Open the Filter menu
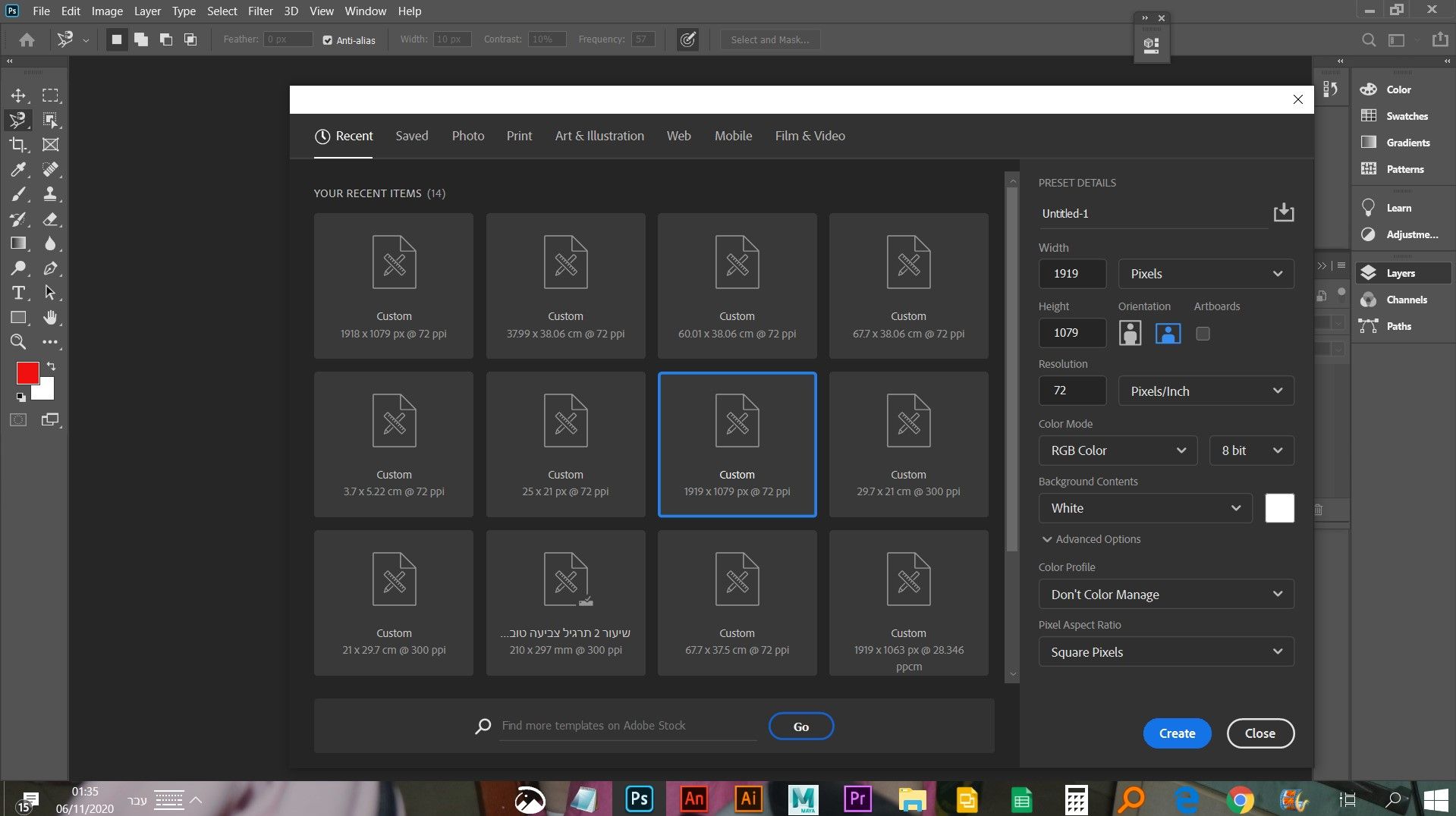This screenshot has height=816, width=1456. 259,11
